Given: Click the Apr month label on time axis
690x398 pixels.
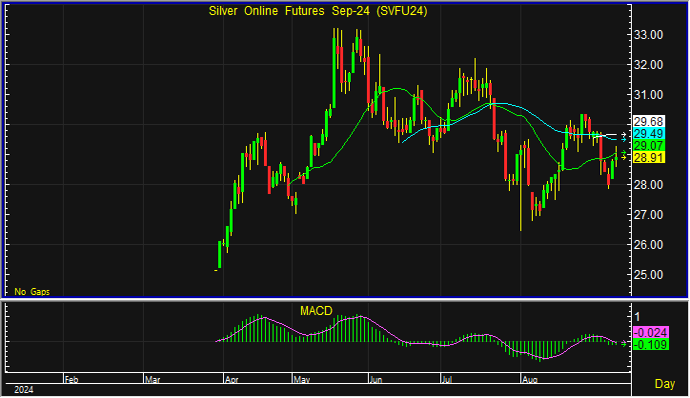Looking at the screenshot, I should click(231, 380).
